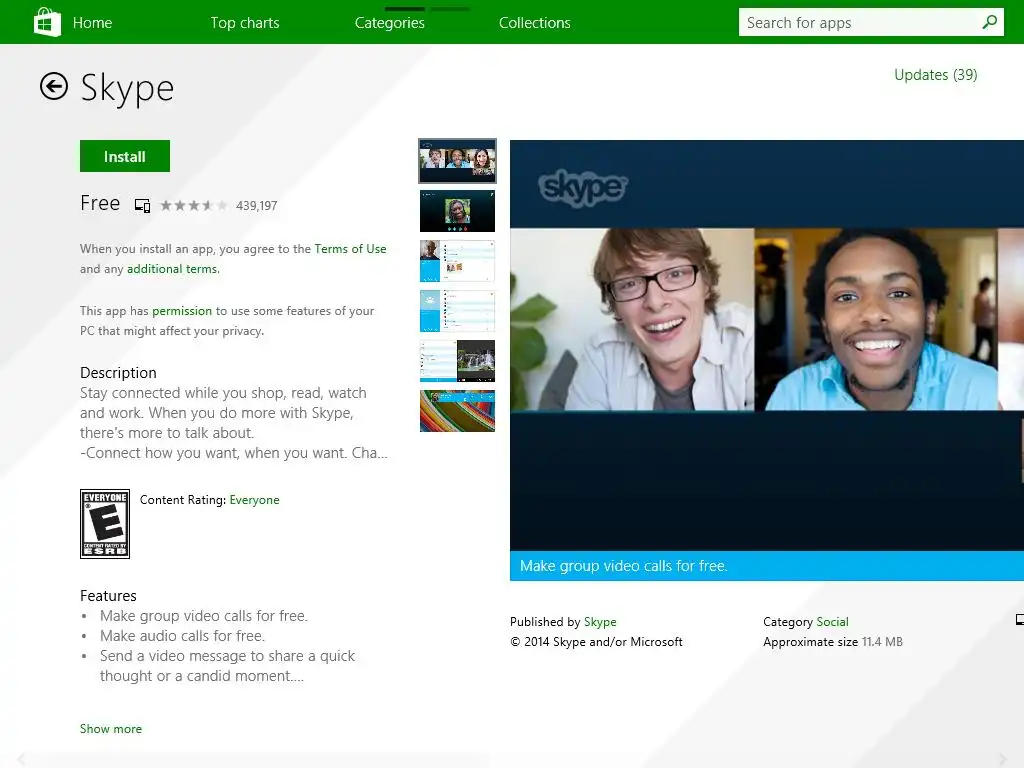The width and height of the screenshot is (1024, 768).
Task: Click Show more under Features
Action: [x=111, y=729]
